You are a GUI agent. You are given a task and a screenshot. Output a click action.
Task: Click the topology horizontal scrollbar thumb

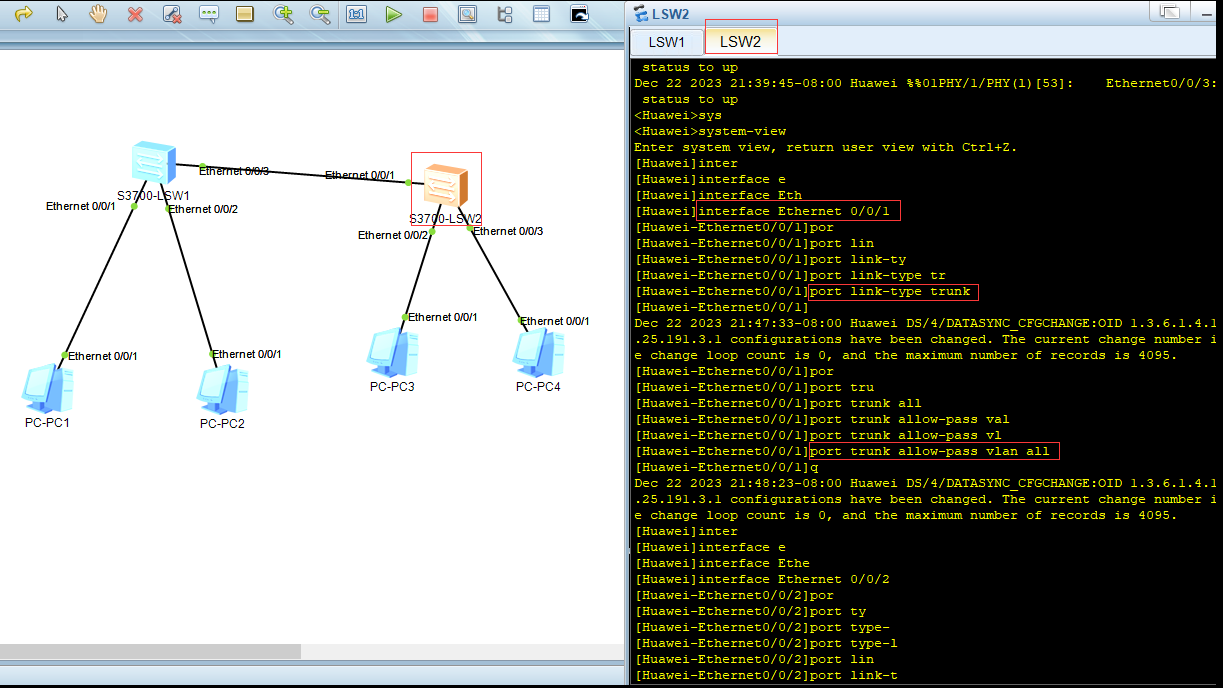tap(150, 651)
